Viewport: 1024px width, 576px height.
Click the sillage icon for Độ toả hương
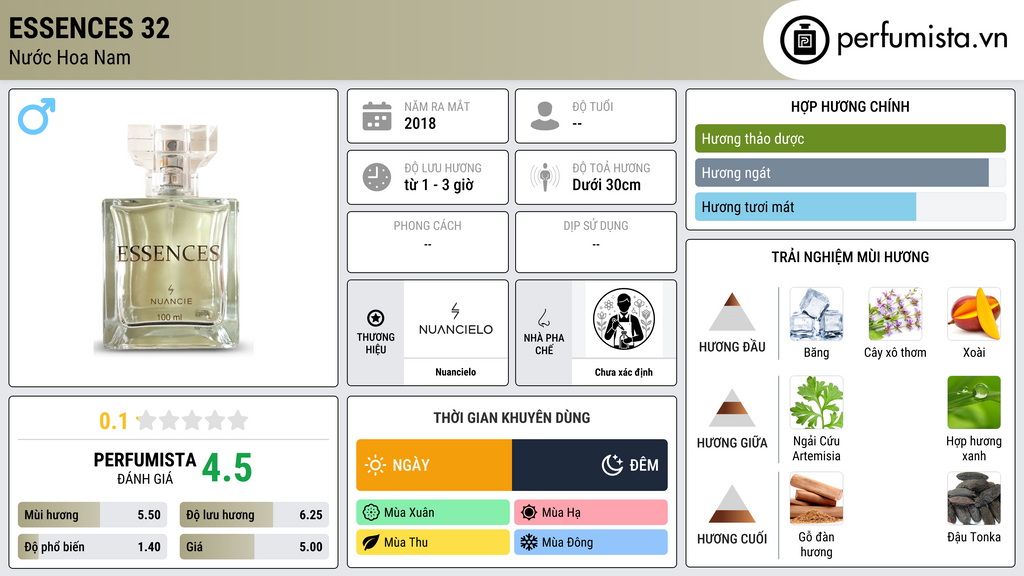point(545,177)
